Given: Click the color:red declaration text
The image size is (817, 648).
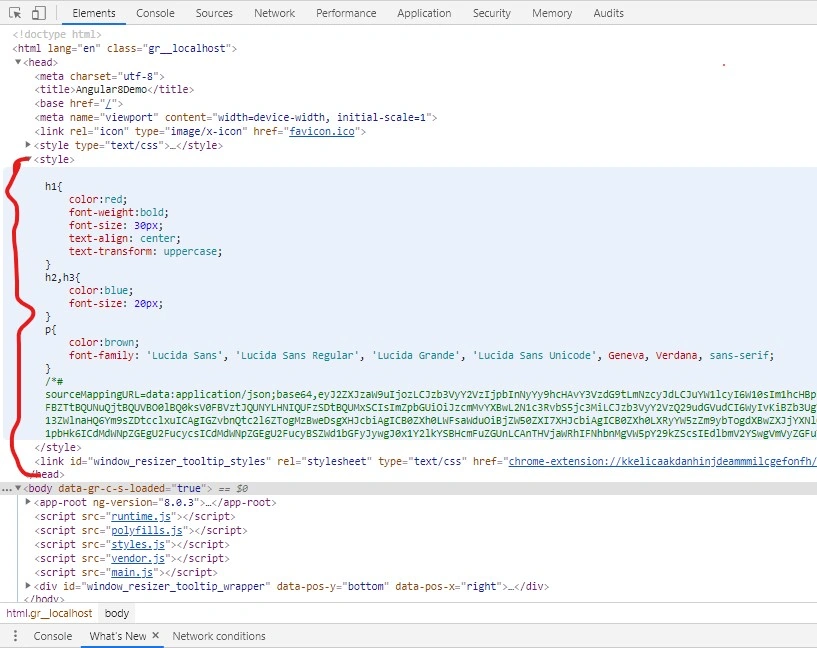Looking at the screenshot, I should [x=98, y=200].
